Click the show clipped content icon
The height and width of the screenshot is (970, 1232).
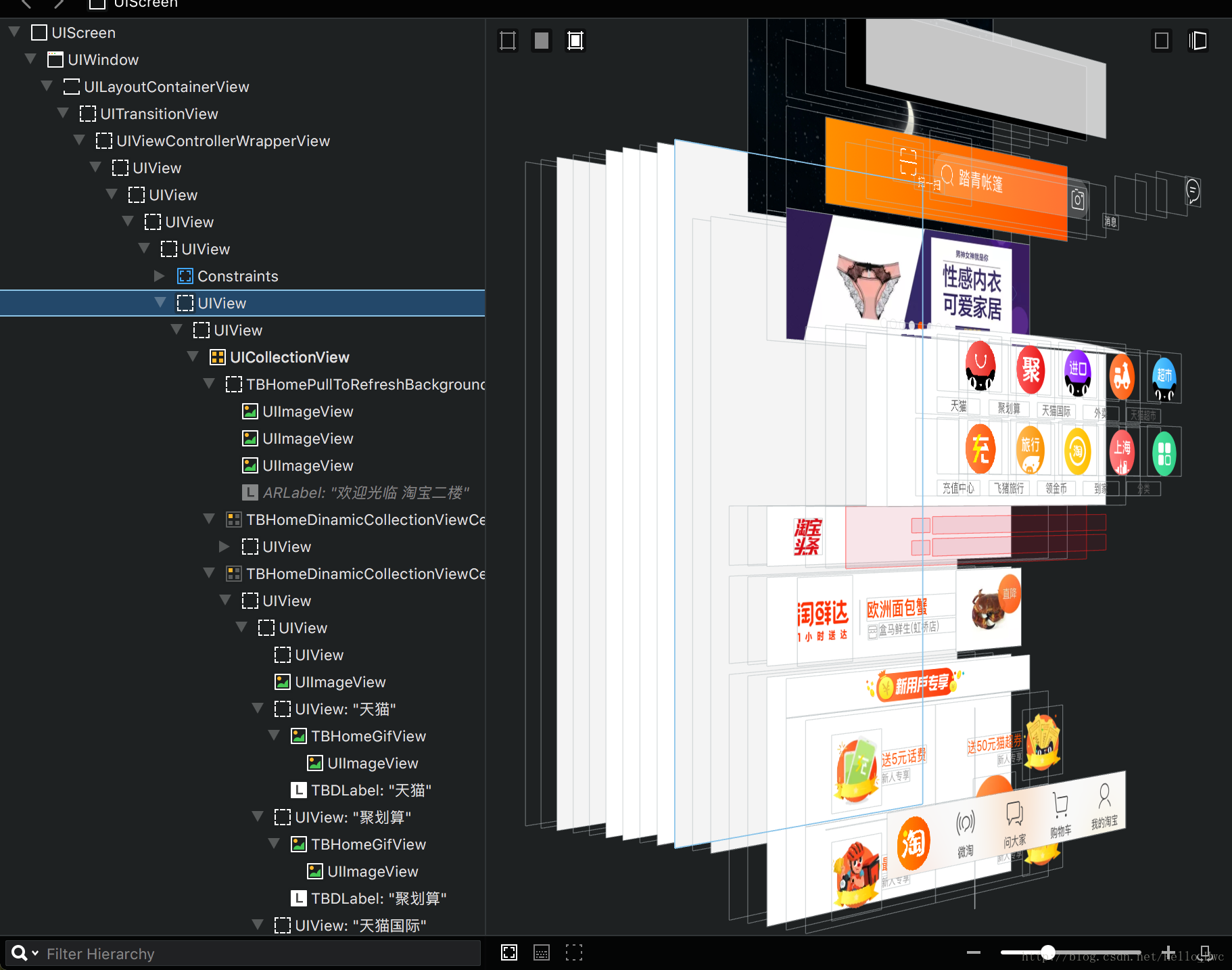(508, 41)
